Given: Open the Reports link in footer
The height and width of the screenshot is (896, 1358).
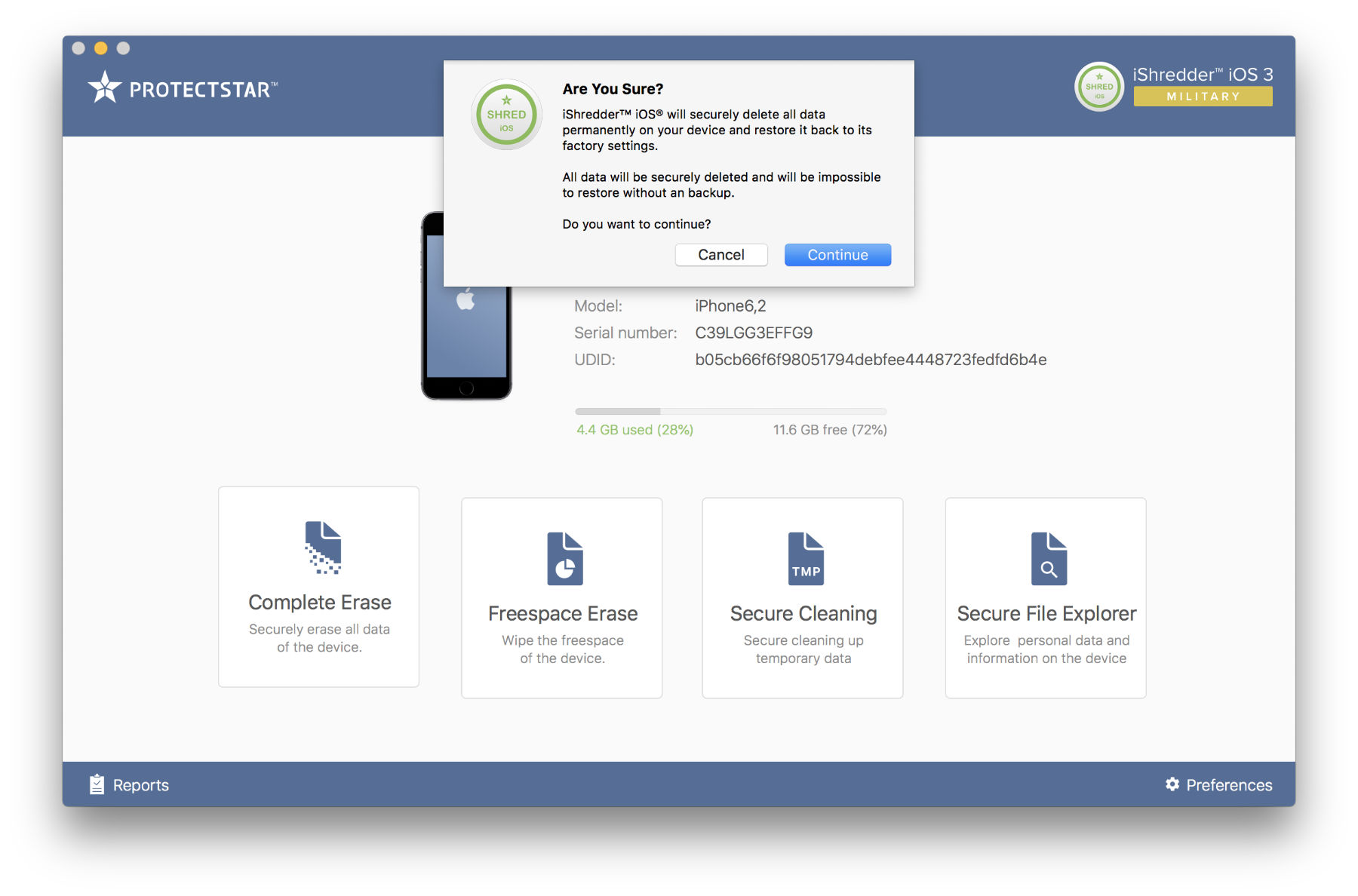Looking at the screenshot, I should (x=141, y=785).
